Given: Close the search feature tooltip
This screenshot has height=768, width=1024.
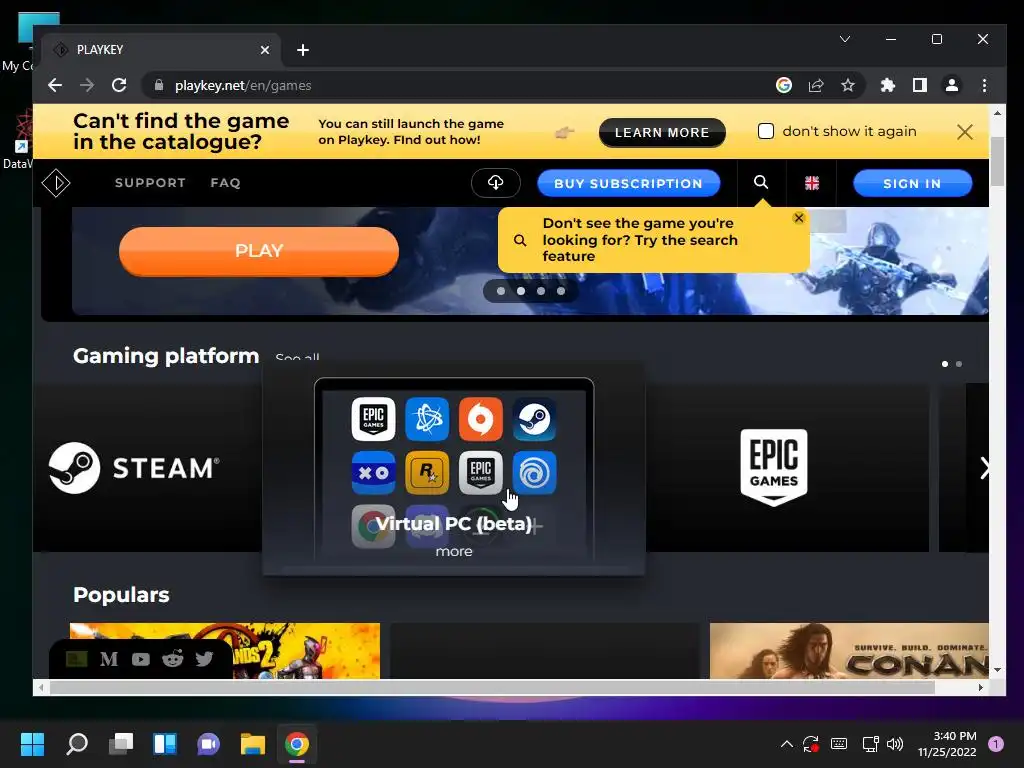Looking at the screenshot, I should tap(799, 218).
